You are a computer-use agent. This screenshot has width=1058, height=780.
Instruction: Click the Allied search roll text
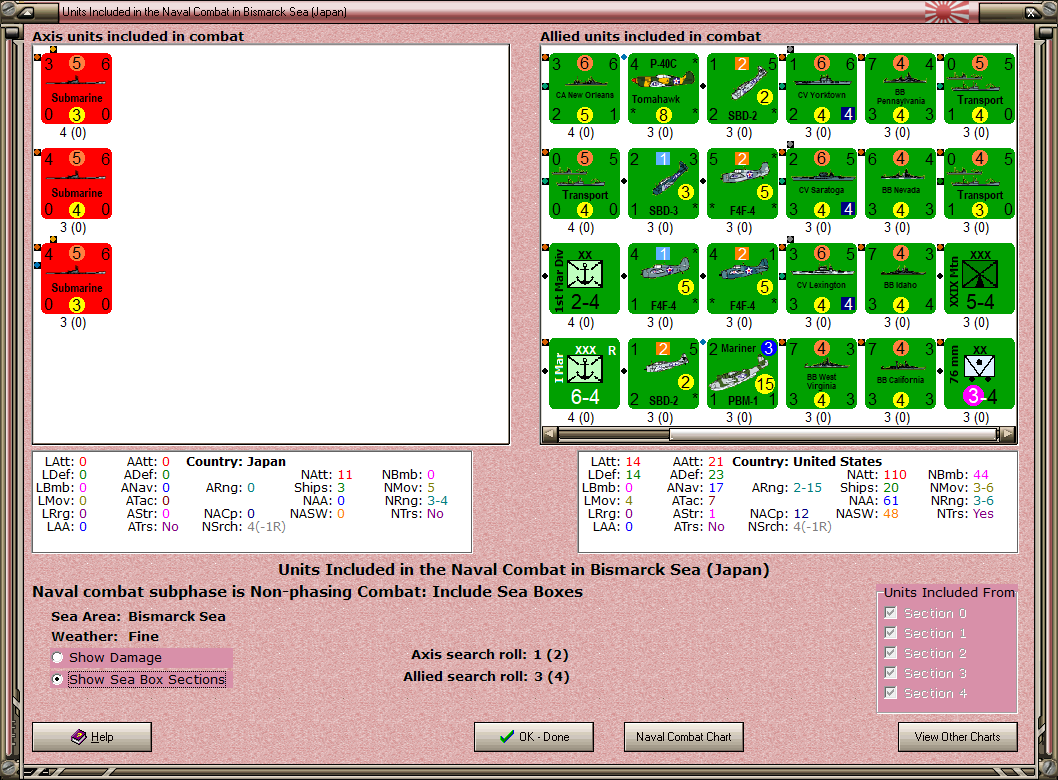(x=486, y=676)
